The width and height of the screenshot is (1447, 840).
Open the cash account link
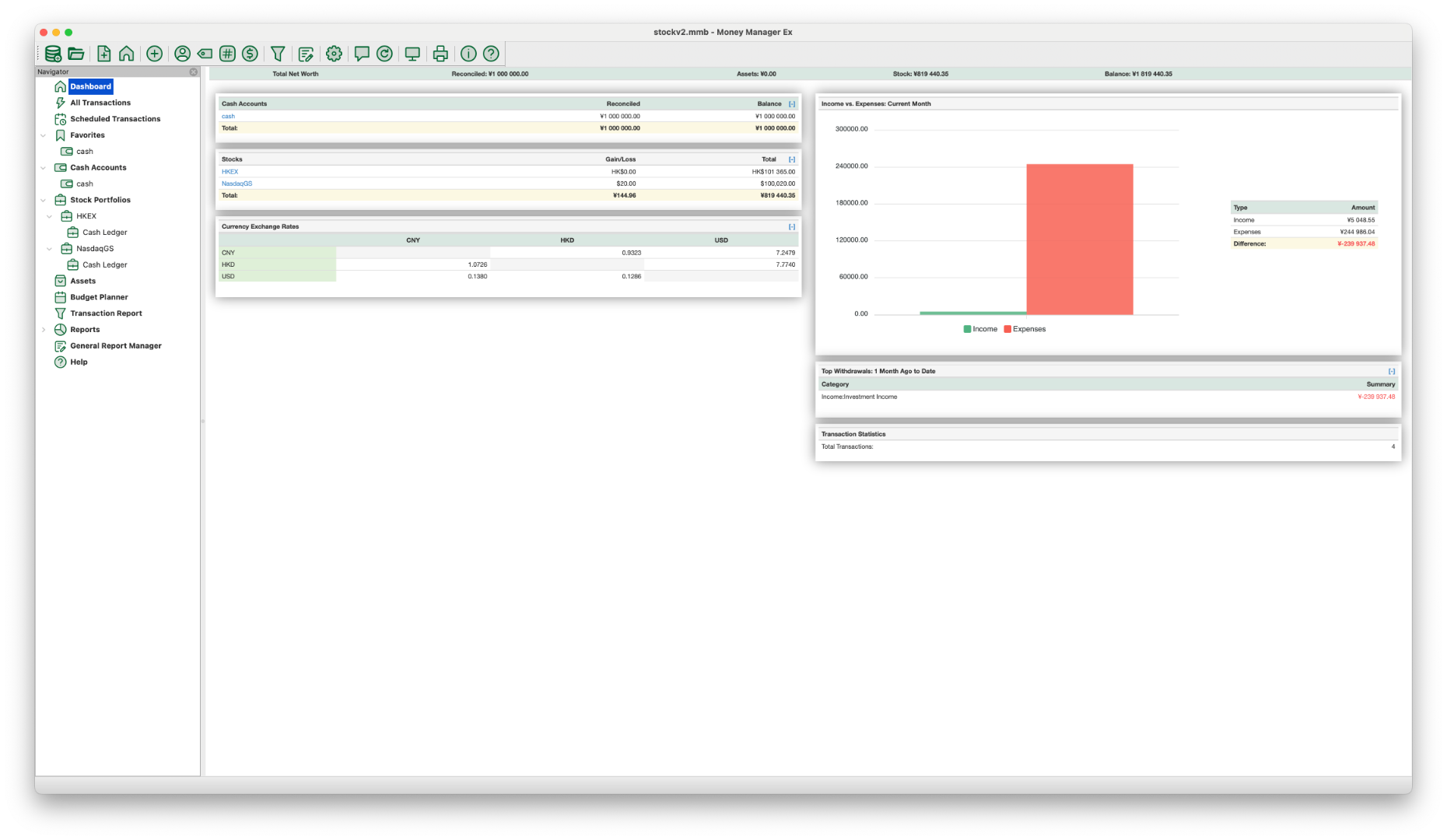click(x=228, y=116)
